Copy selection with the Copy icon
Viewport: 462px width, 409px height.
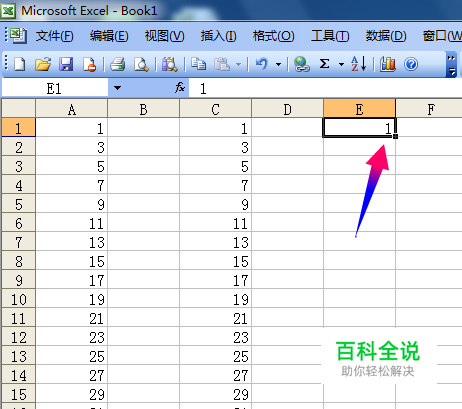coord(198,64)
